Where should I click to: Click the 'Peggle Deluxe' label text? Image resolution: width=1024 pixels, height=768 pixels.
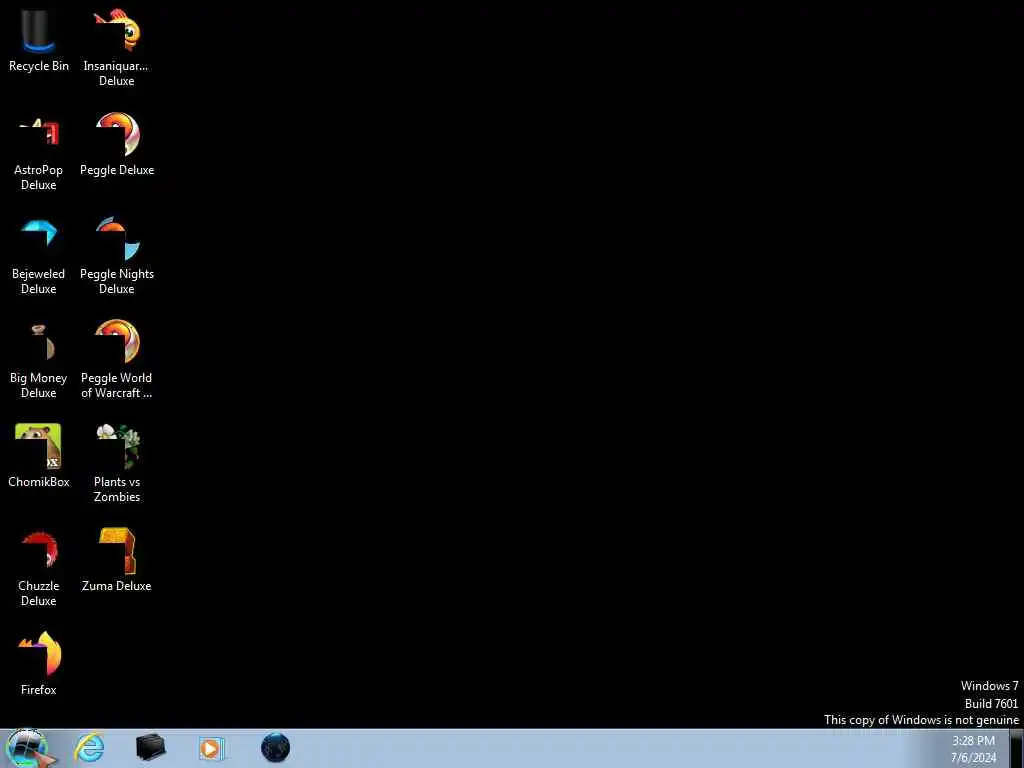[117, 170]
